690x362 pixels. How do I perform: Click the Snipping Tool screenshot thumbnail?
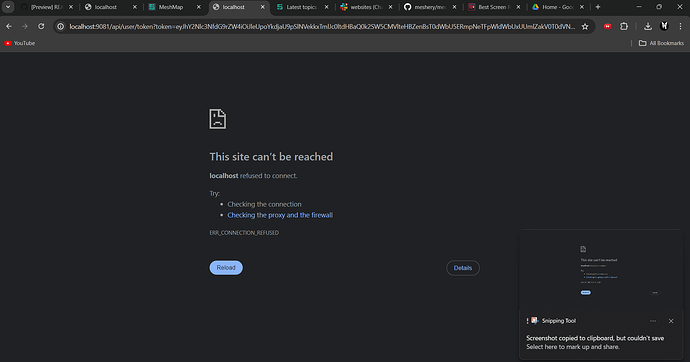601,270
